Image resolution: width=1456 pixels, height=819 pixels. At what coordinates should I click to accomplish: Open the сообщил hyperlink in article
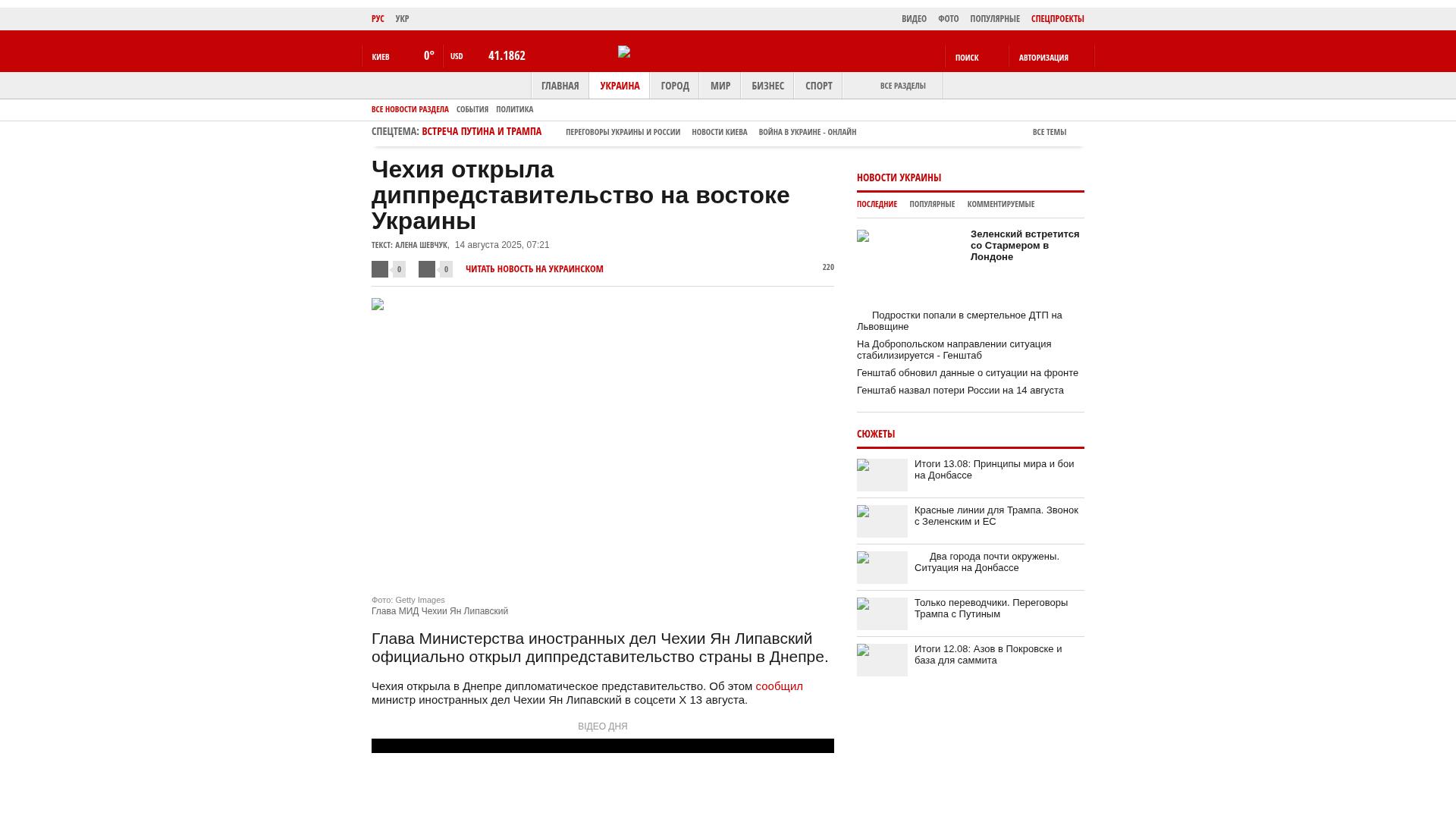pos(779,686)
